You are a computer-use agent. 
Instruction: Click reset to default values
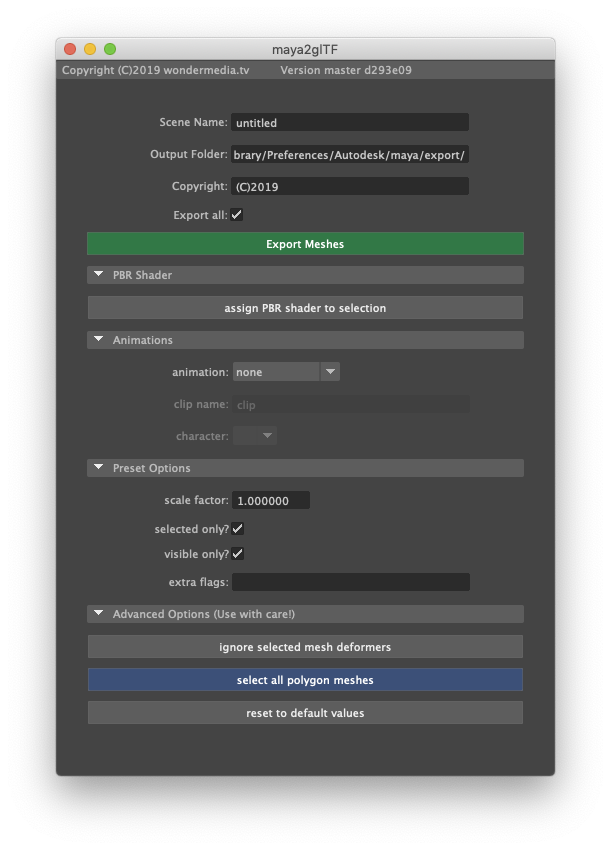305,712
